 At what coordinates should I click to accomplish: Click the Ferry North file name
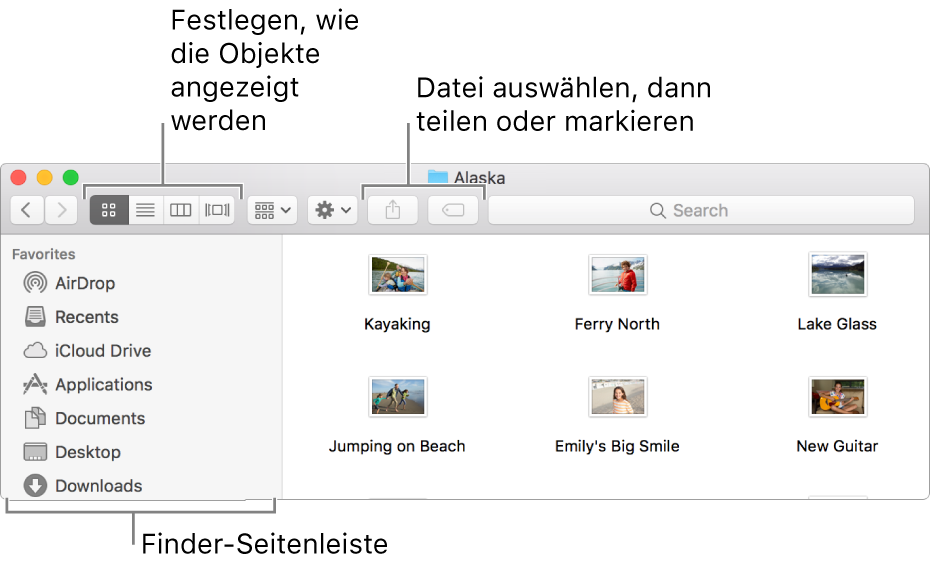(617, 324)
